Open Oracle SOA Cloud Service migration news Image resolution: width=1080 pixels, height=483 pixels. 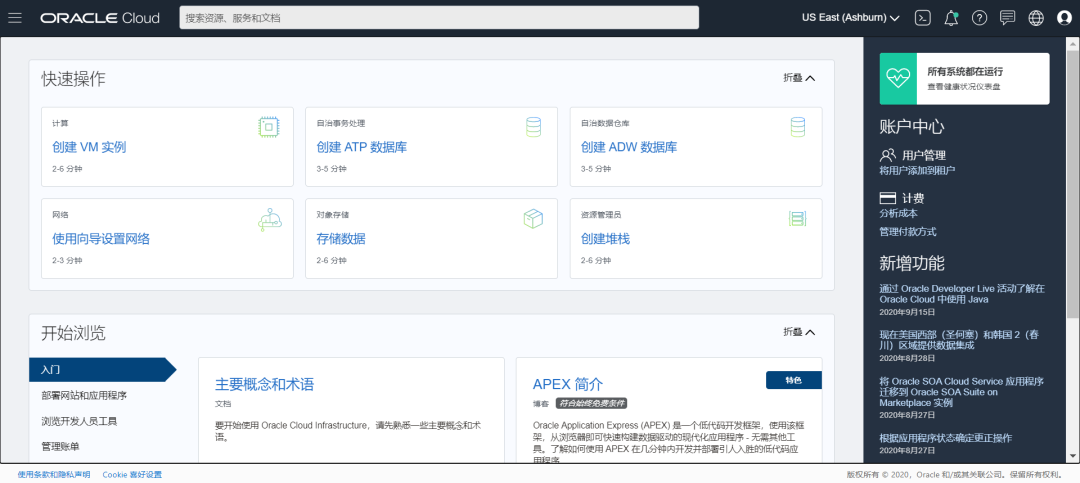click(x=962, y=392)
